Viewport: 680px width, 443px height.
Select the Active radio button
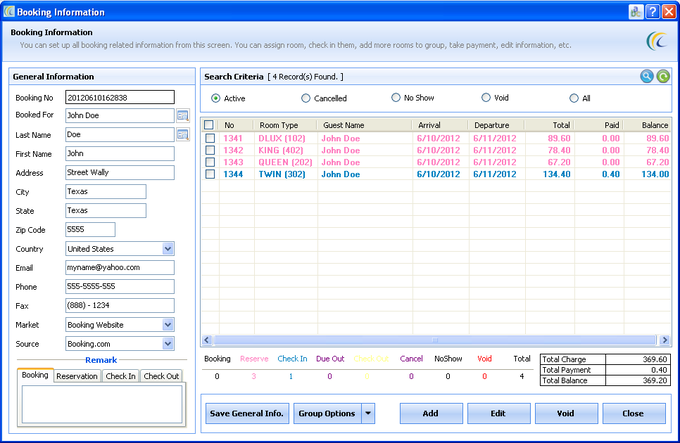coord(216,98)
